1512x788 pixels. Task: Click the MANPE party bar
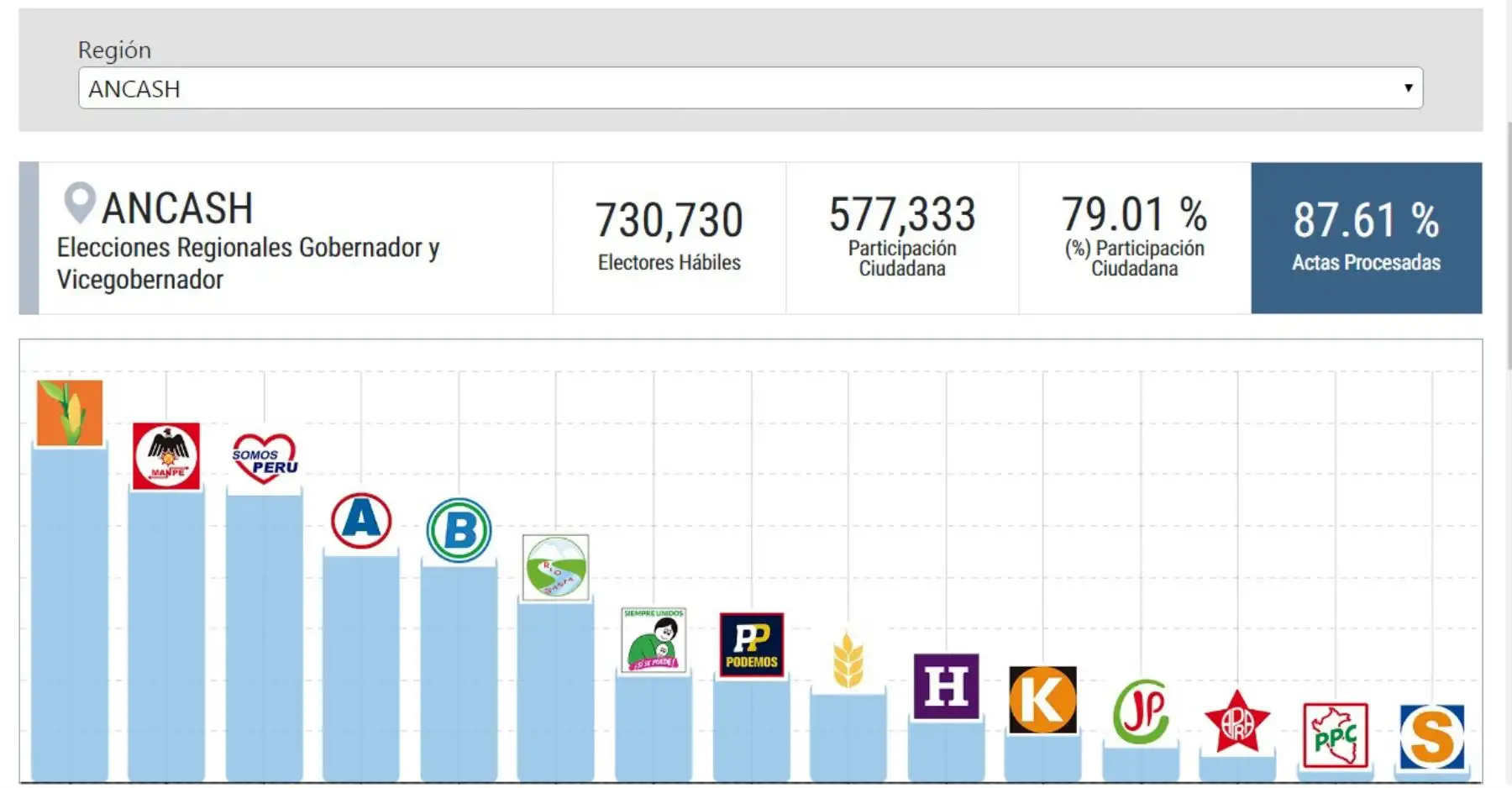pyautogui.click(x=166, y=635)
